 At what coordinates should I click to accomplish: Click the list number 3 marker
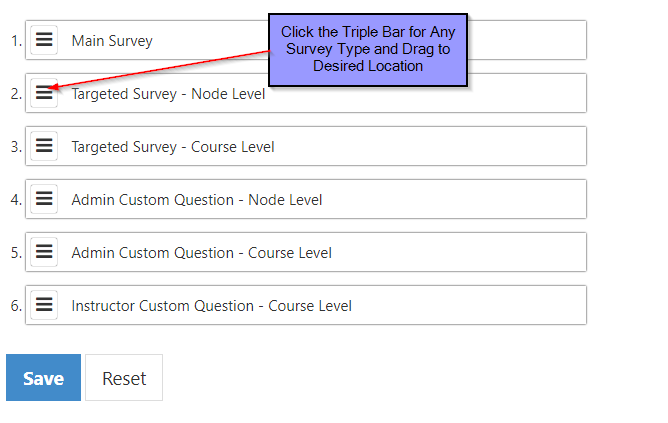pyautogui.click(x=16, y=147)
